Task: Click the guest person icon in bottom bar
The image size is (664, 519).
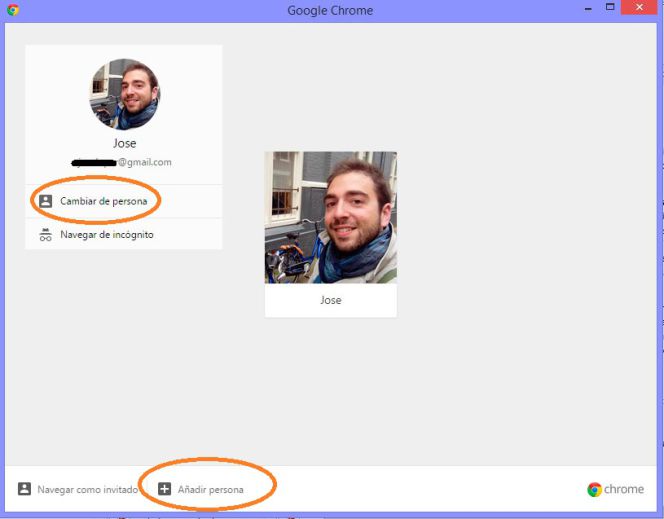Action: 25,489
